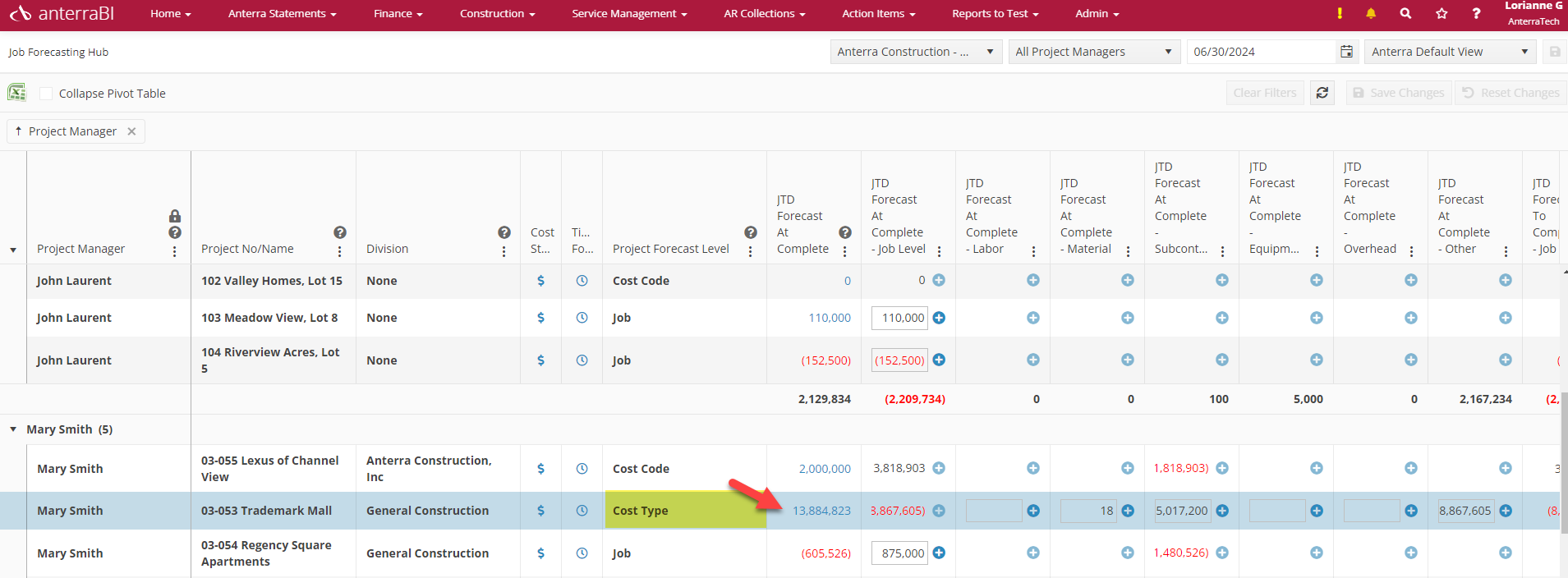Click the 2,000,000 forecast value link

[825, 469]
